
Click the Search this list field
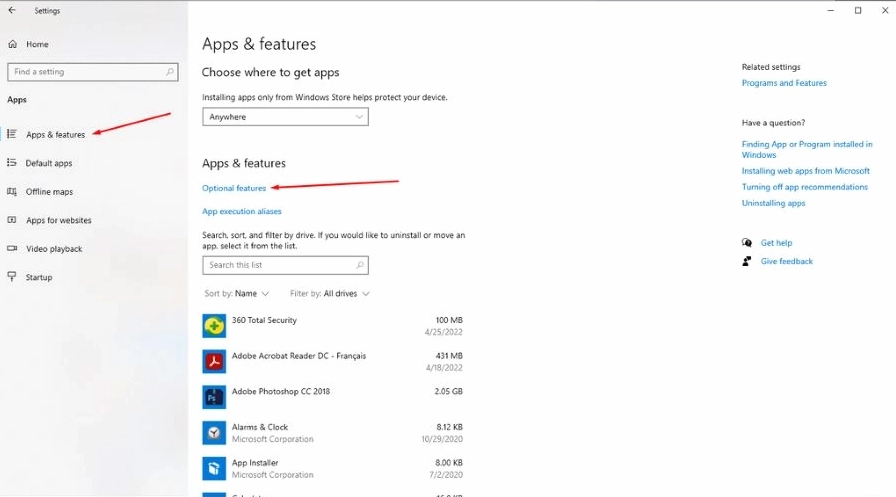[280, 265]
